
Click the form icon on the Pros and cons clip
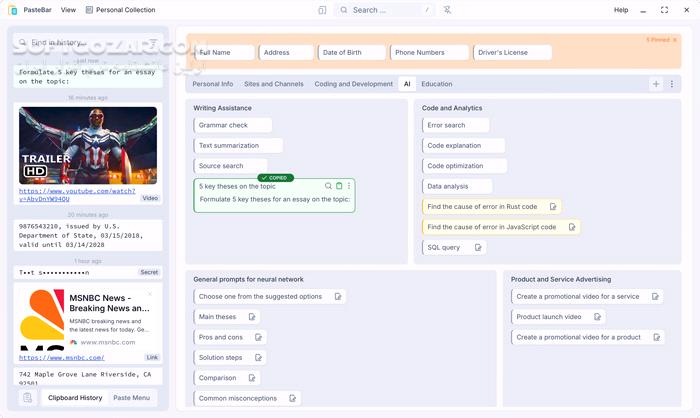point(256,337)
